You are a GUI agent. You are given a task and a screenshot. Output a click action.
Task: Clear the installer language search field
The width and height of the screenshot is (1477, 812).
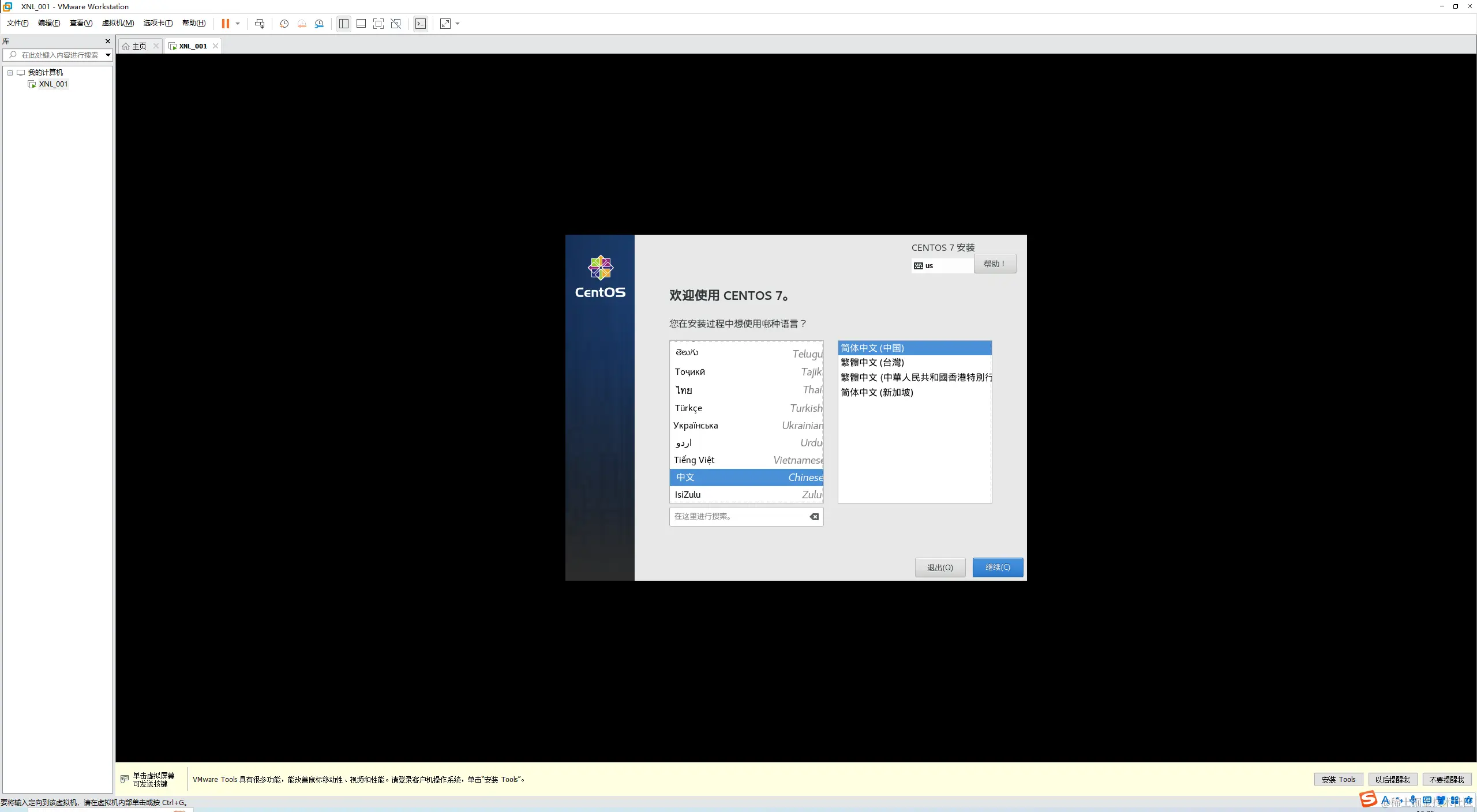[x=814, y=517]
